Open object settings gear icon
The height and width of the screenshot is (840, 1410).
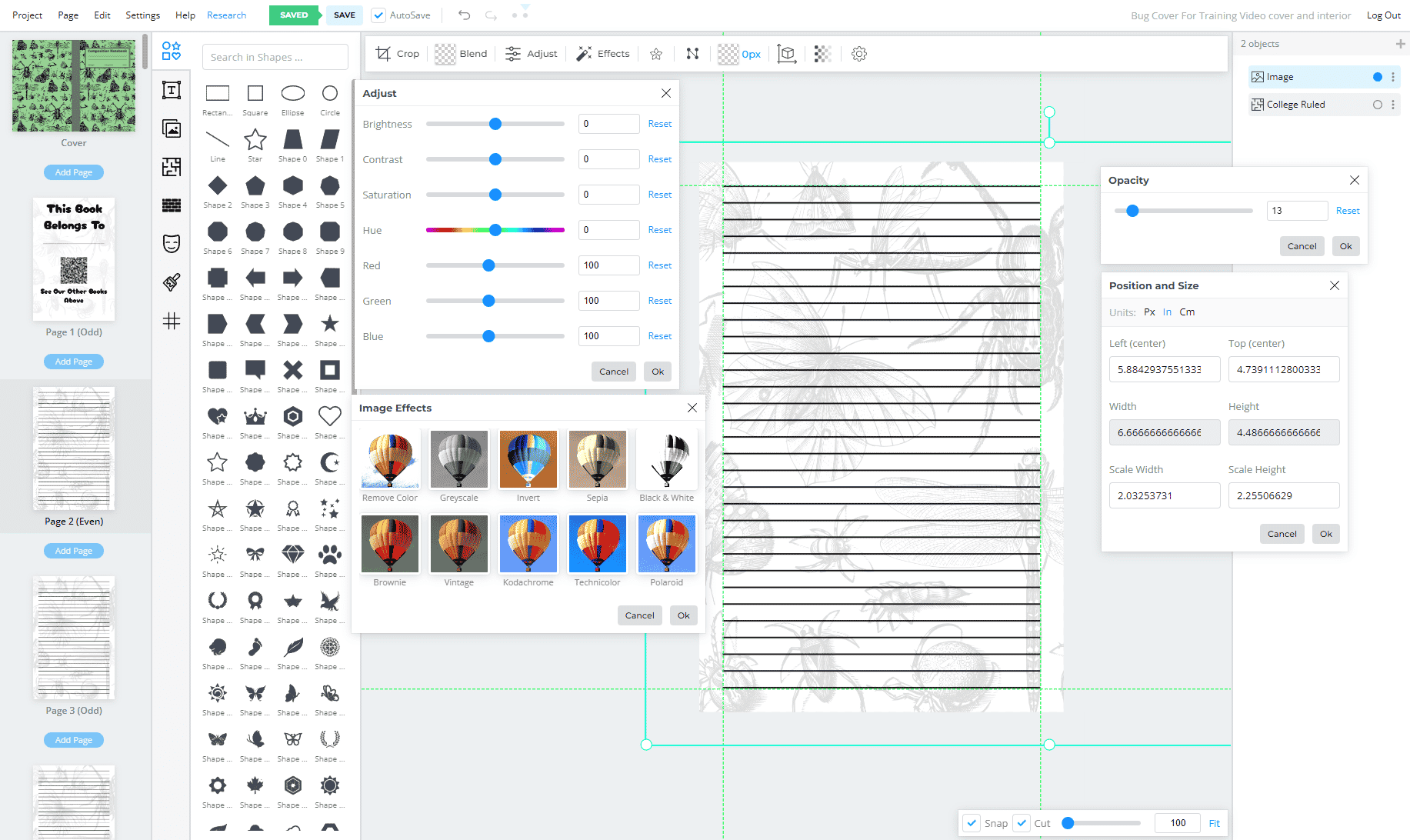click(x=859, y=54)
